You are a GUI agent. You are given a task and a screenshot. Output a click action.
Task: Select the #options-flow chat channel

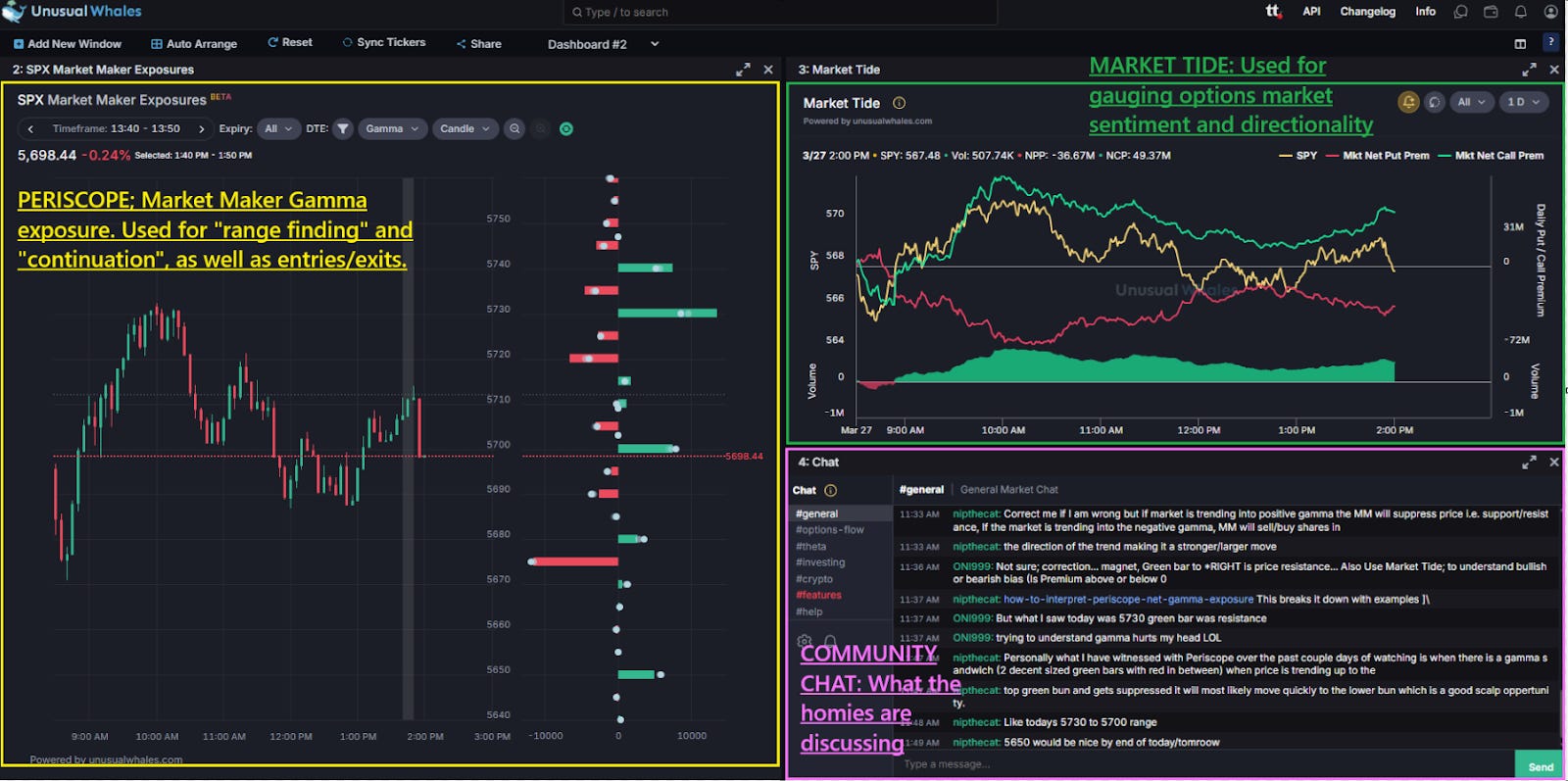coord(830,530)
